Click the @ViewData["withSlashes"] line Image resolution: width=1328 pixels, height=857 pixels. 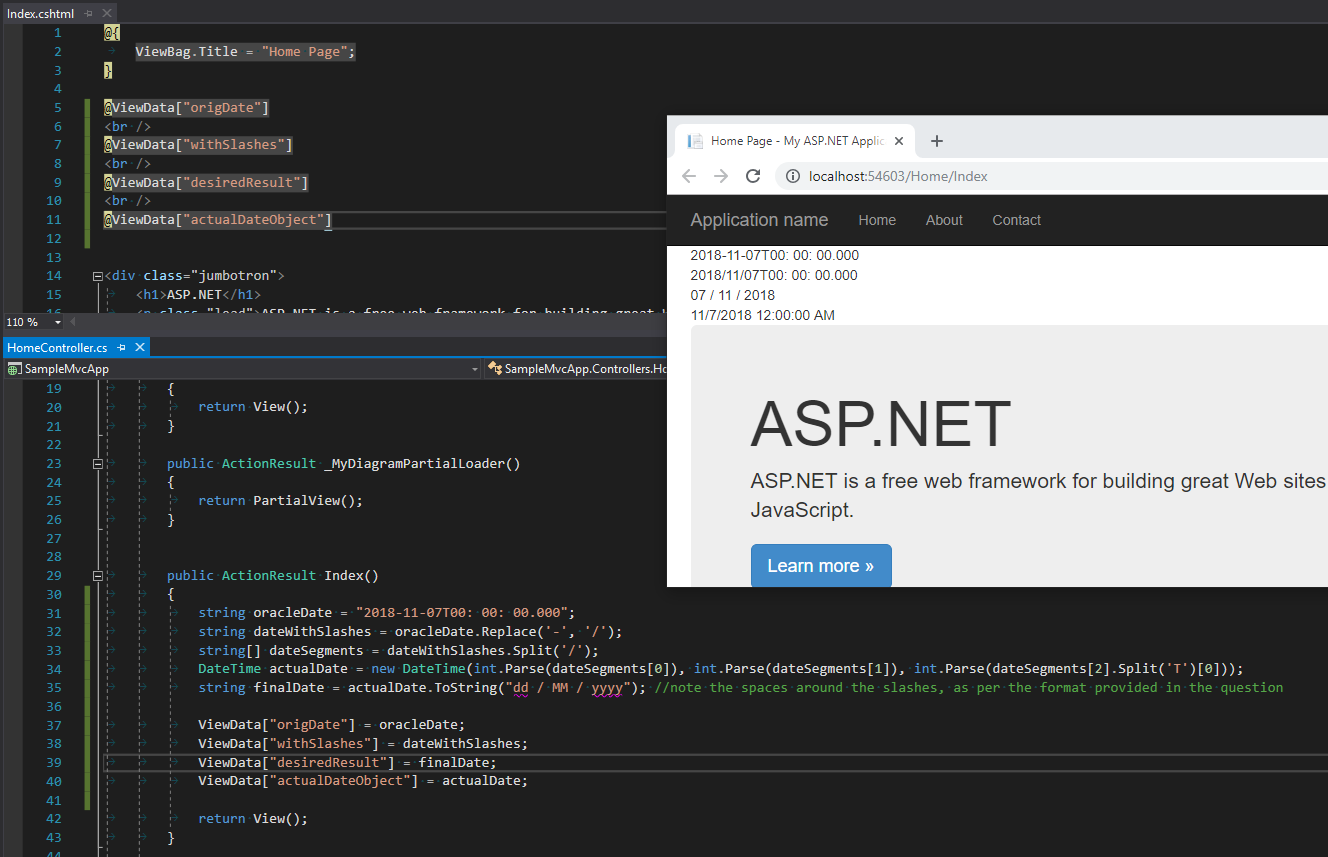198,145
